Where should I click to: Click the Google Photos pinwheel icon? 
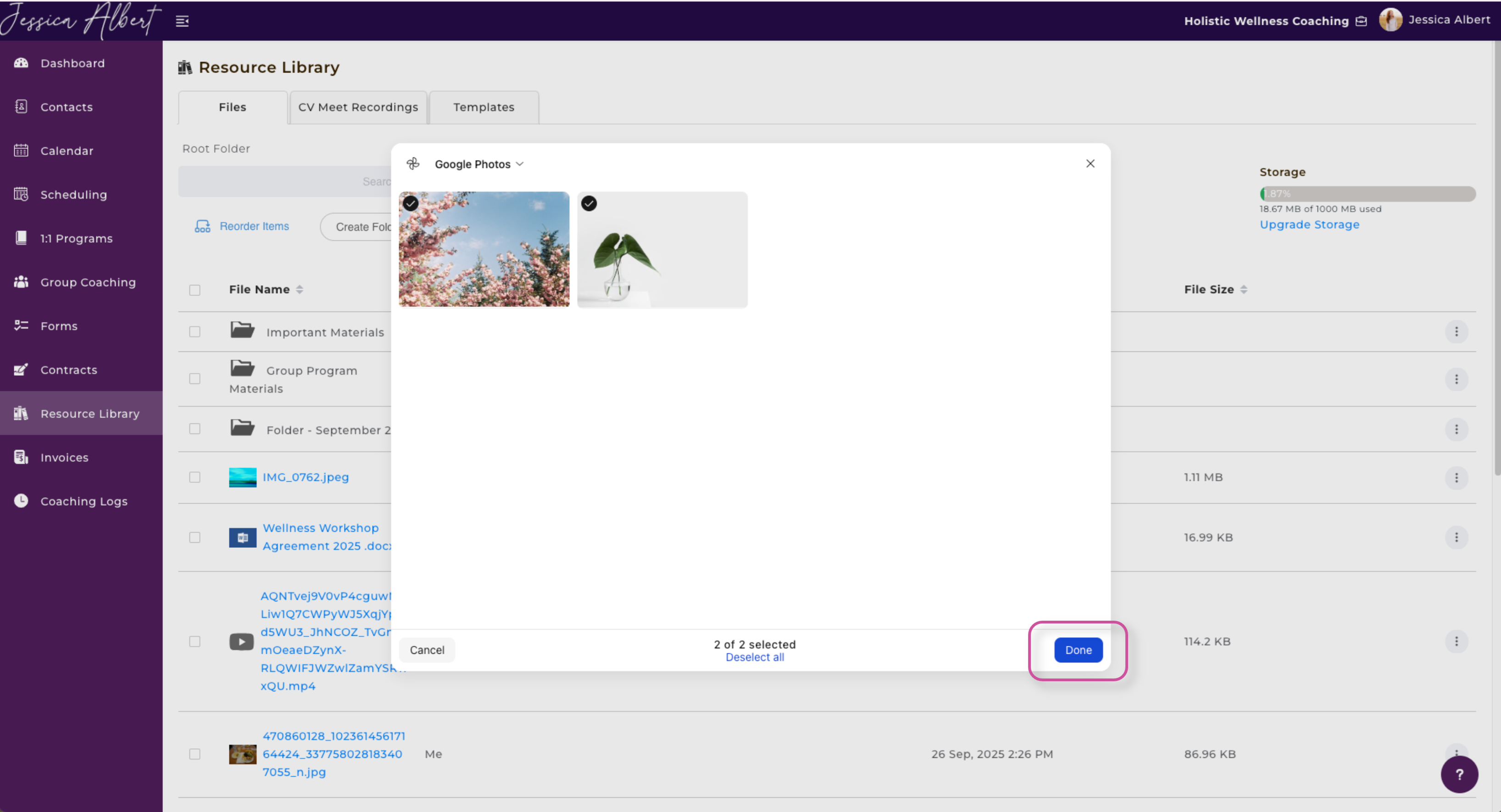[x=413, y=164]
